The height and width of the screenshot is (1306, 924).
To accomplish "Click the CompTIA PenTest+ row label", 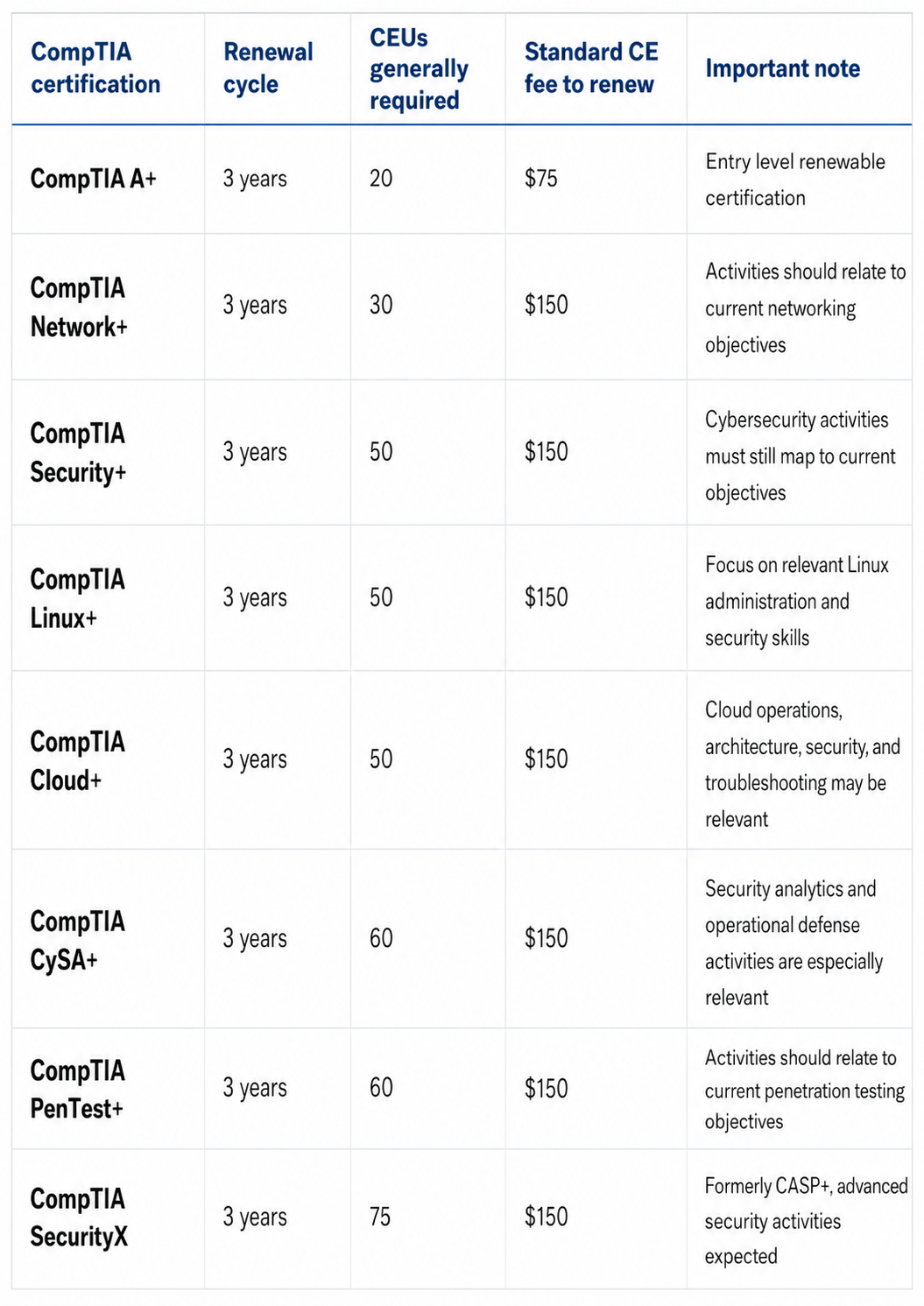I will tap(77, 1089).
